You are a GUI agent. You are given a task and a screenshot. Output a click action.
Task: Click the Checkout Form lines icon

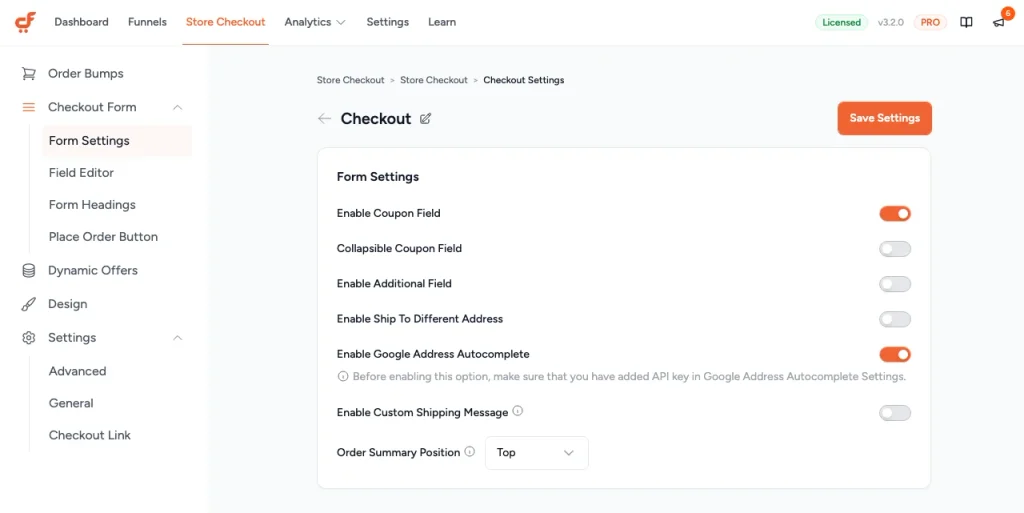pos(28,107)
